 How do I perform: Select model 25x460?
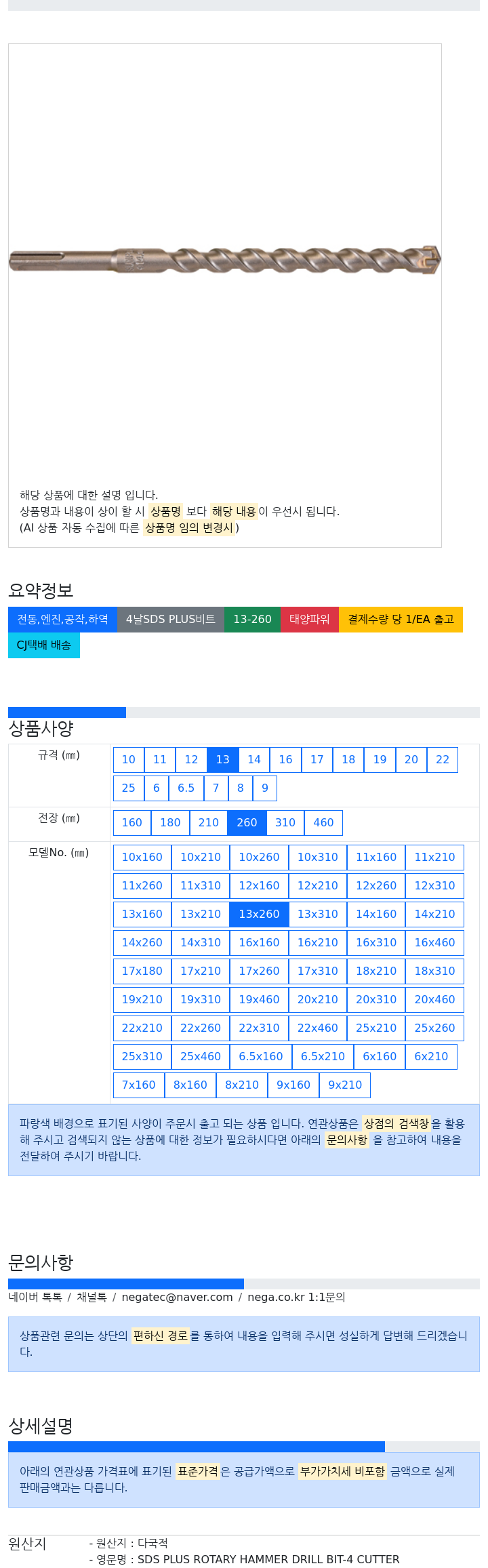(x=201, y=1057)
